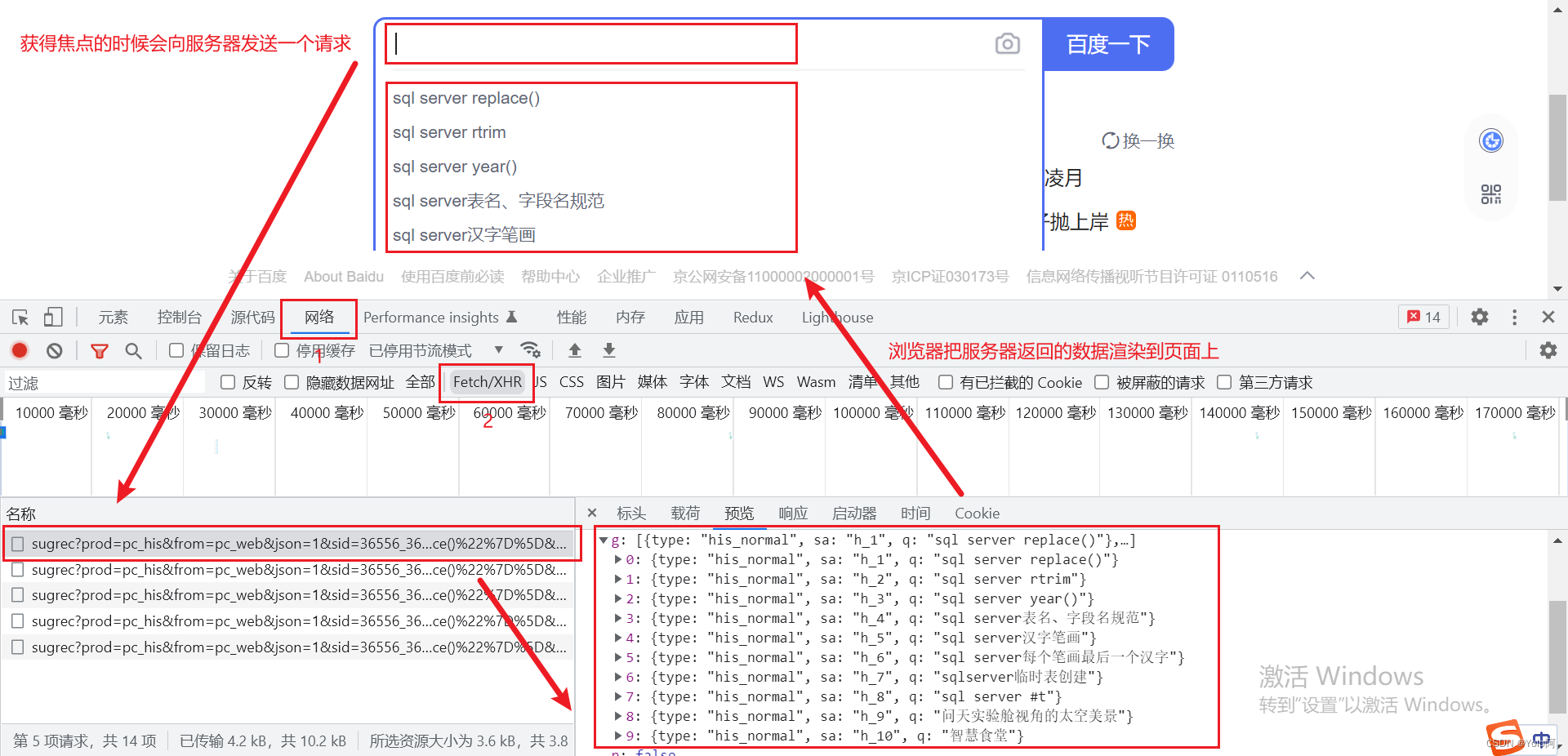Switch to the 元素 tab
Screen dimensions: 1568x756
(114, 317)
